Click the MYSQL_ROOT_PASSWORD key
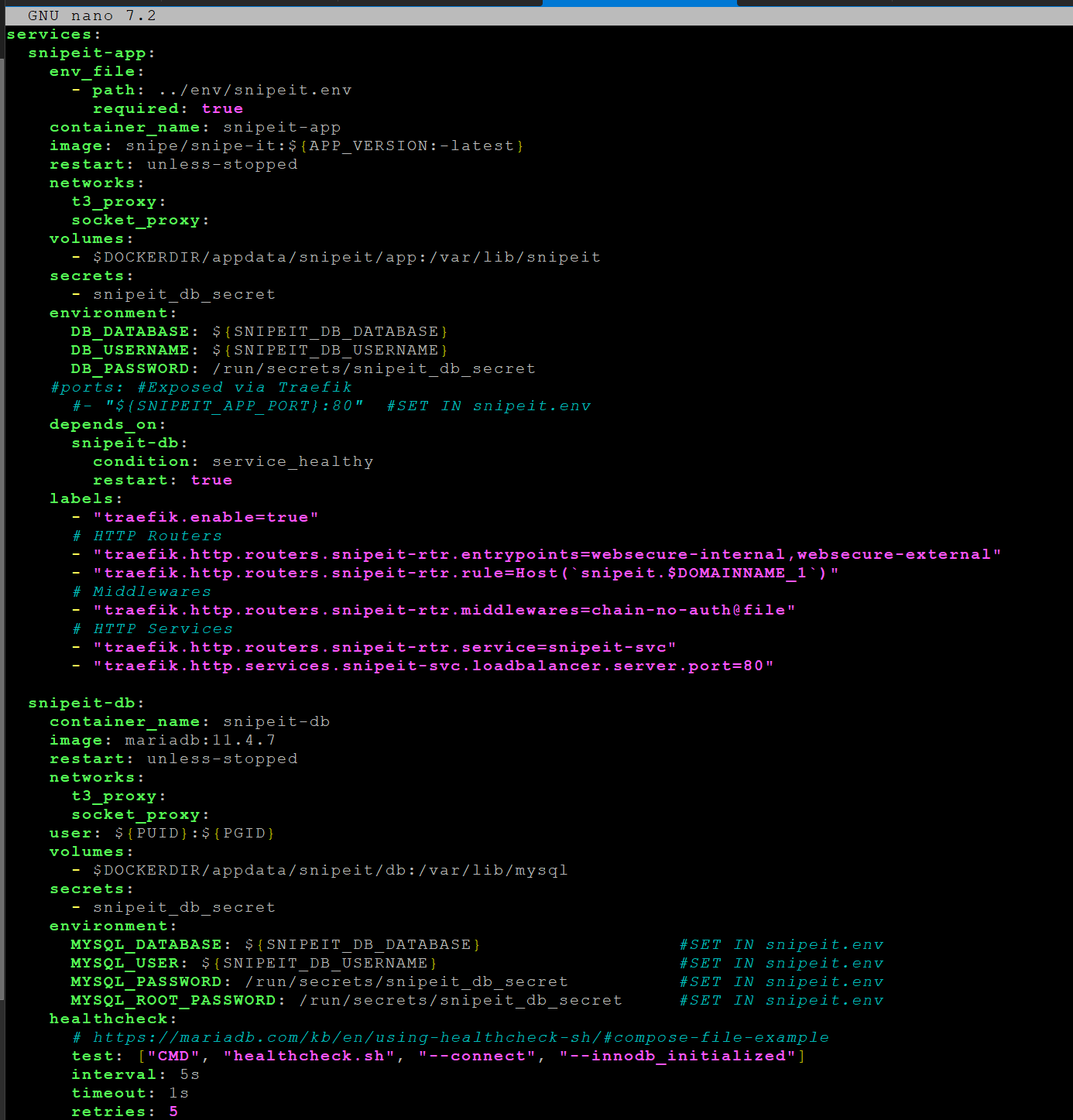1073x1120 pixels. (173, 1001)
